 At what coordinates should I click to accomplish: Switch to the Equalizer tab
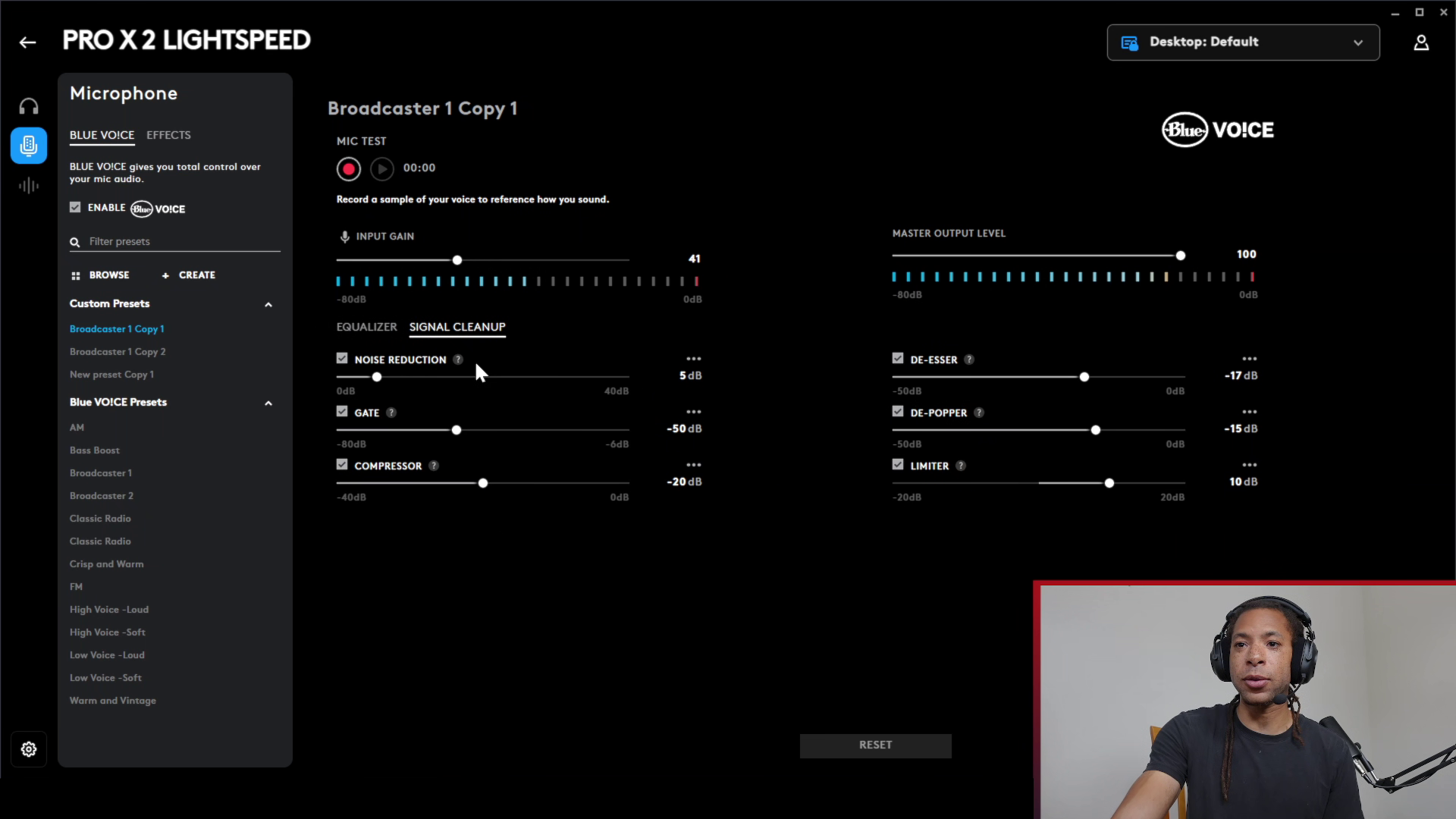[x=366, y=327]
